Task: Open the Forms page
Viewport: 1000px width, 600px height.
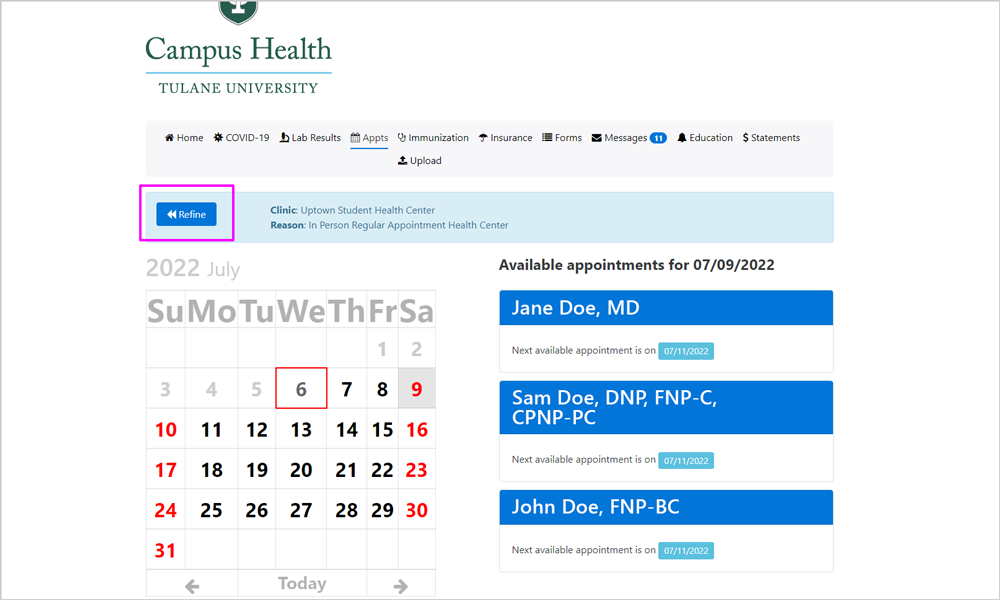Action: tap(562, 138)
